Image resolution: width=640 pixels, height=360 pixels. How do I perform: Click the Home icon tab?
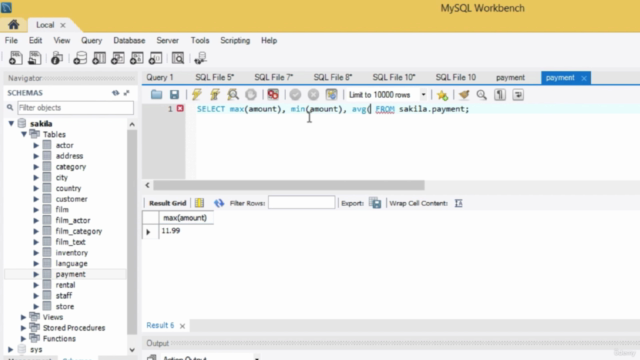pos(13,25)
